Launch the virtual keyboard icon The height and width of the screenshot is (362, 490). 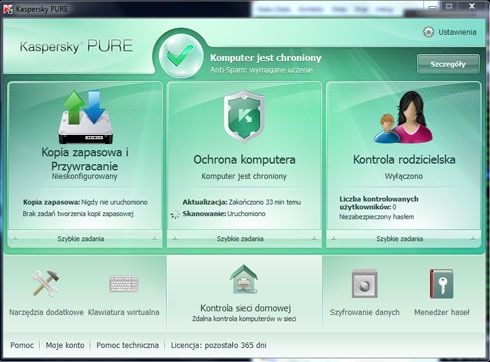(124, 284)
